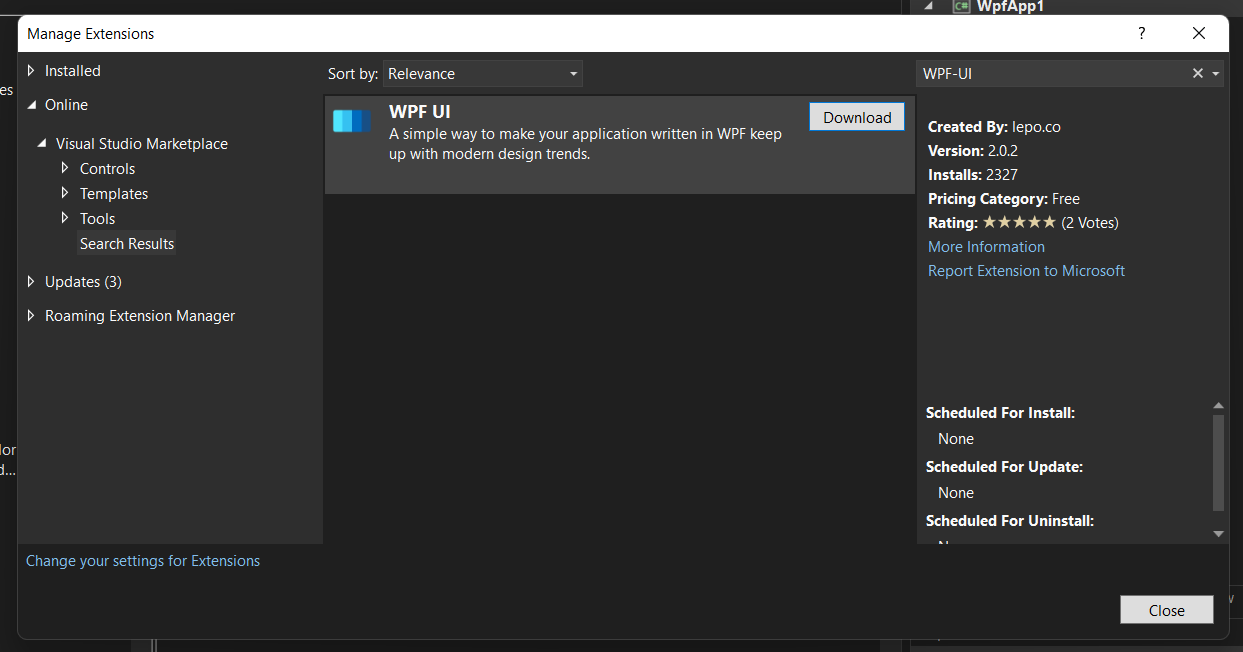Open the search box dropdown arrow
This screenshot has width=1243, height=652.
[x=1215, y=73]
